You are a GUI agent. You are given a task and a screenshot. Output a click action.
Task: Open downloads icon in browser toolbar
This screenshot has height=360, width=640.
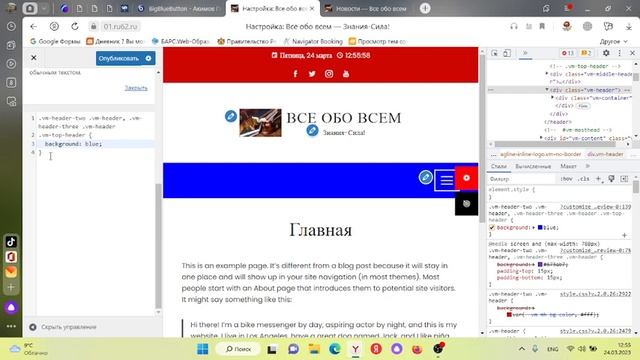[x=629, y=27]
